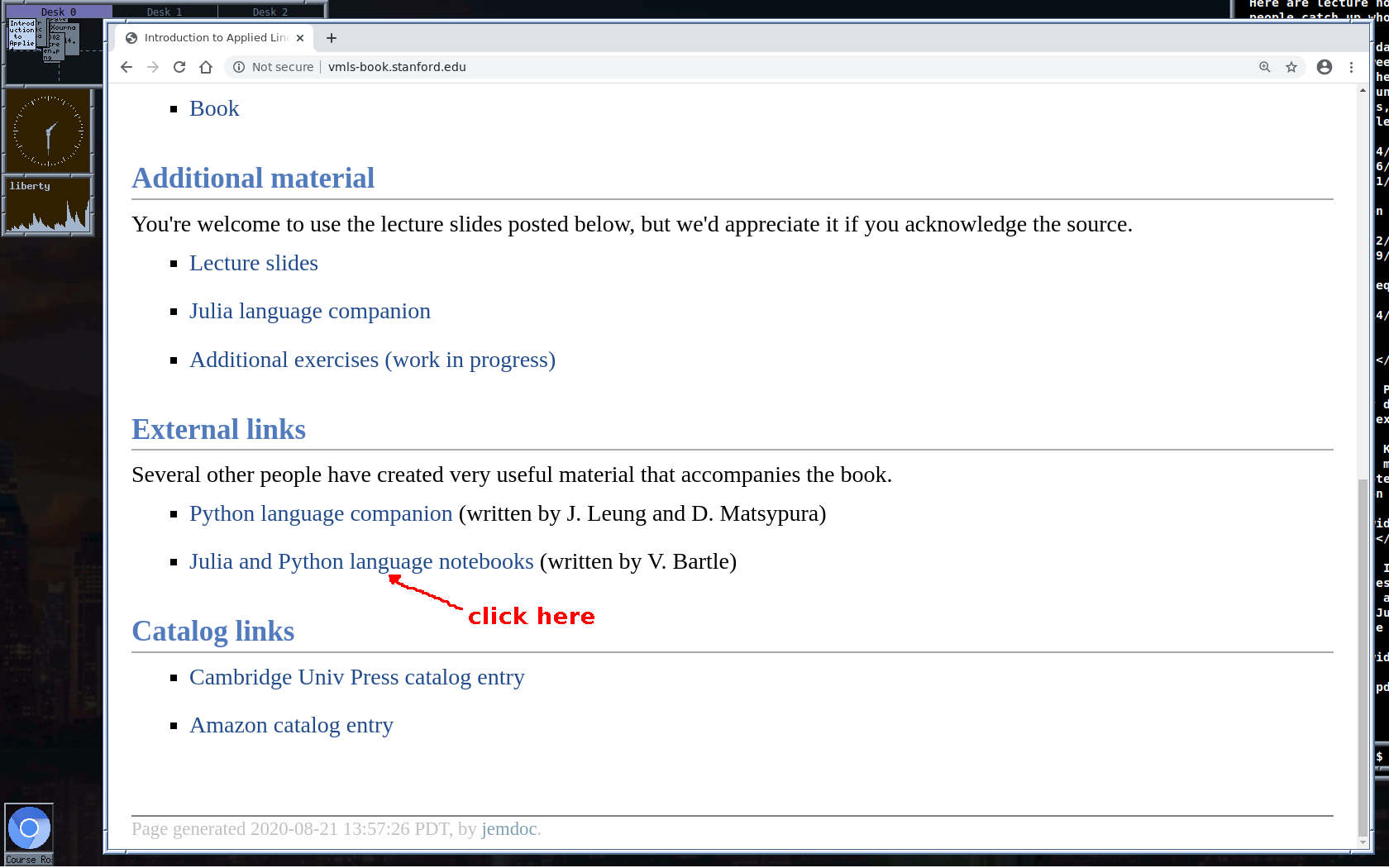
Task: Open the Python language companion link
Action: click(320, 513)
